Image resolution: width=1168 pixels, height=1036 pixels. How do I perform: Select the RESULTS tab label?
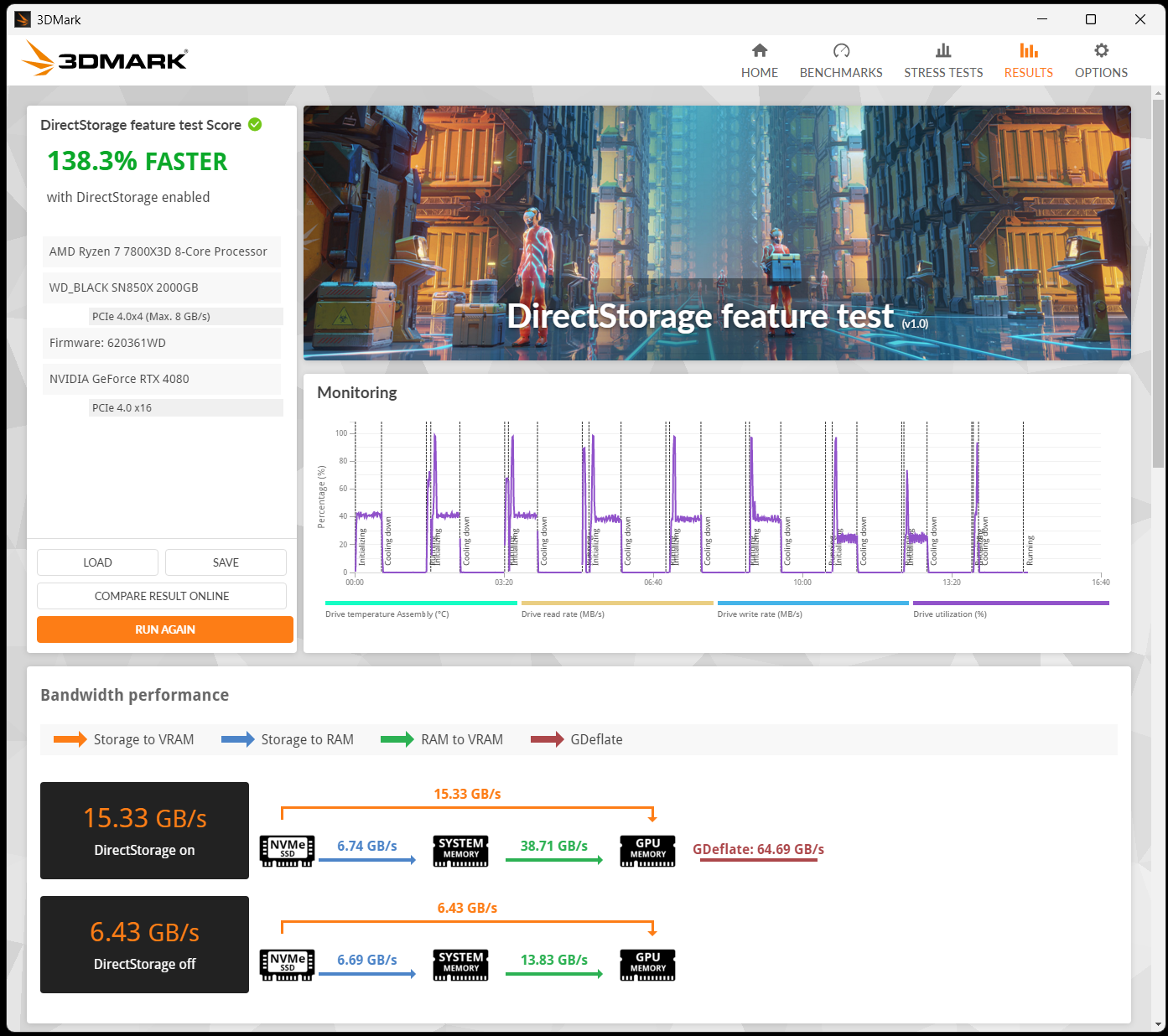tap(1029, 73)
